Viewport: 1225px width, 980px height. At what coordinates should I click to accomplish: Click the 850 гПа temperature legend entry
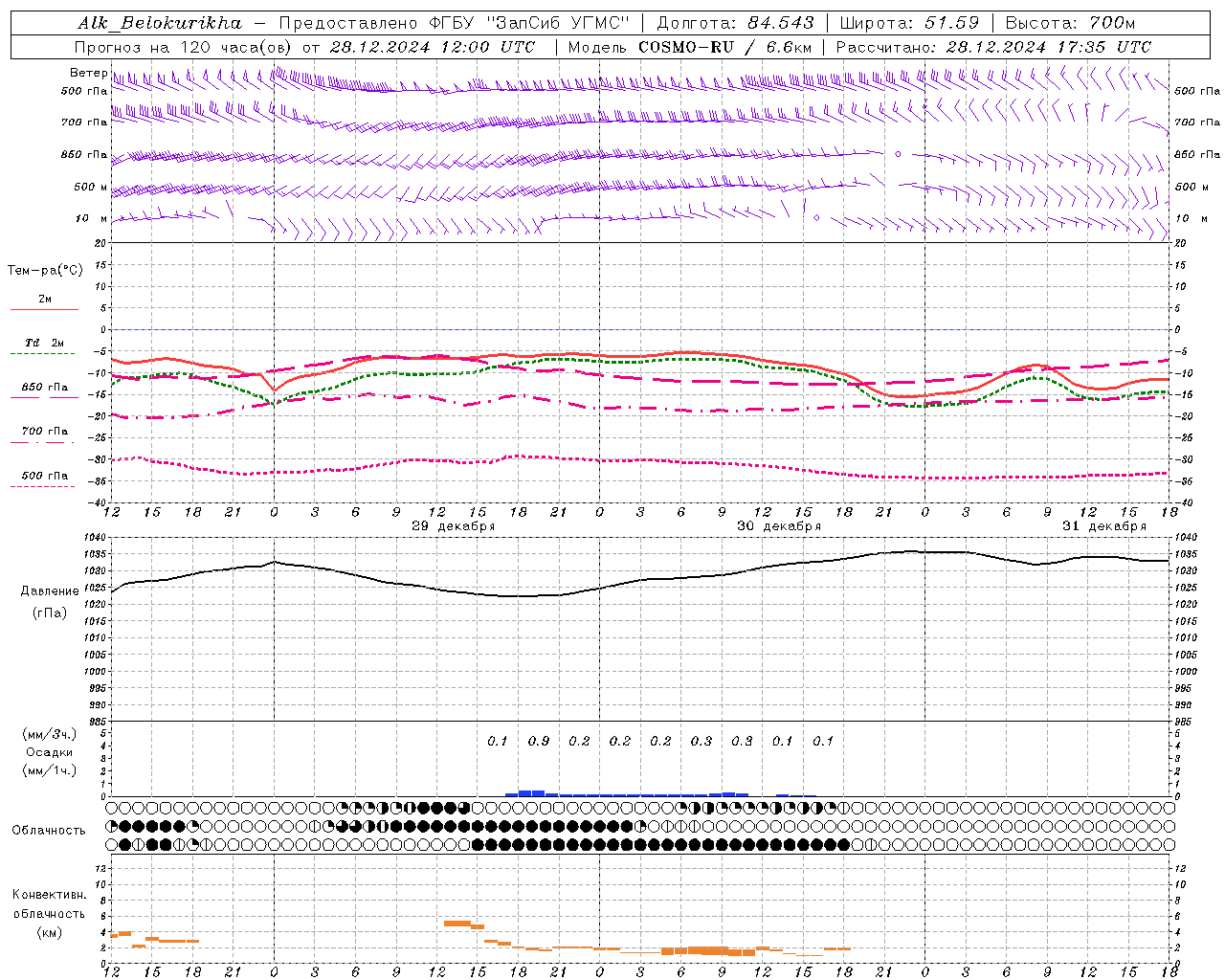click(x=45, y=388)
